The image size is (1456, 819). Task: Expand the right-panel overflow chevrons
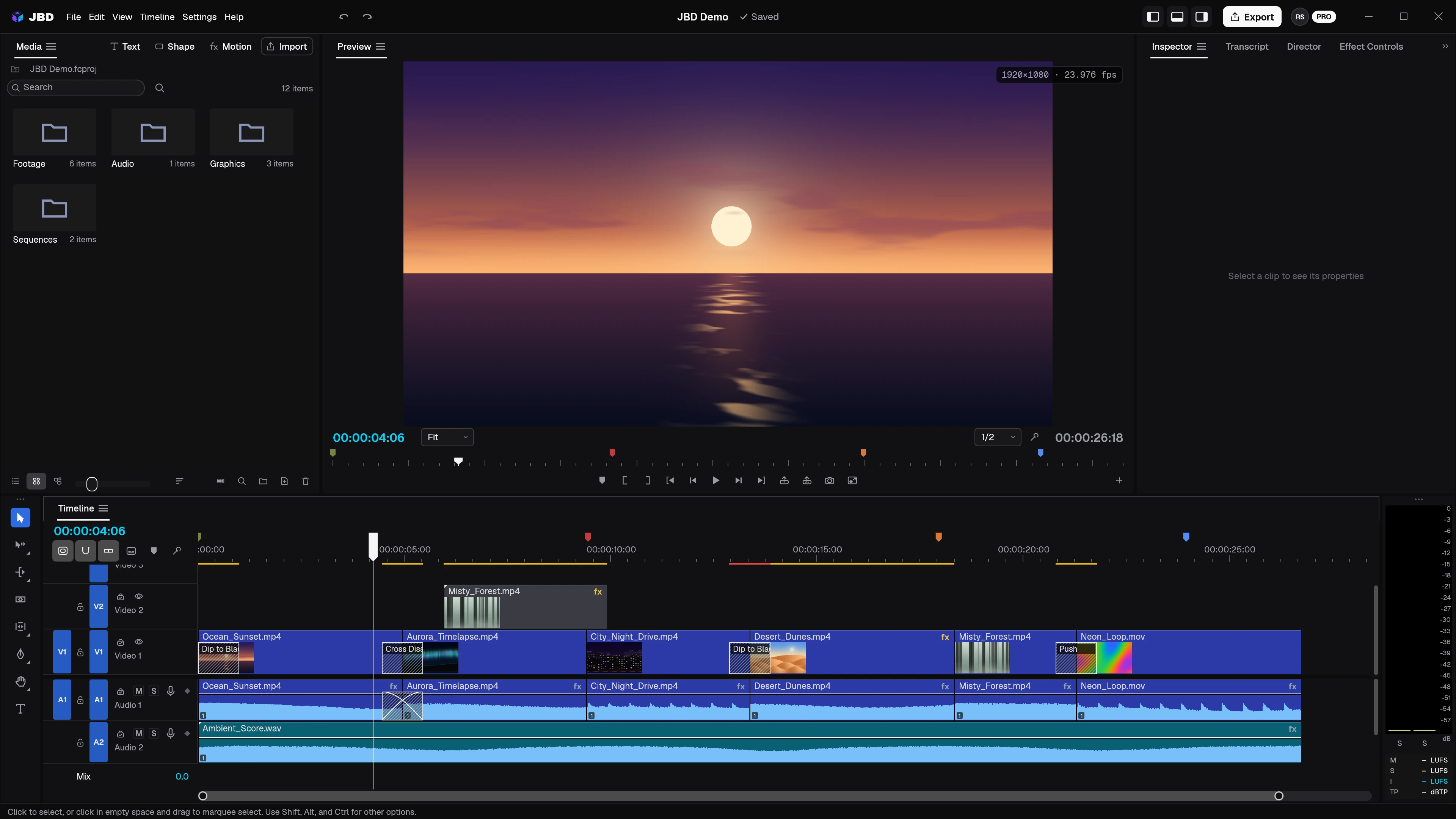click(x=1445, y=46)
